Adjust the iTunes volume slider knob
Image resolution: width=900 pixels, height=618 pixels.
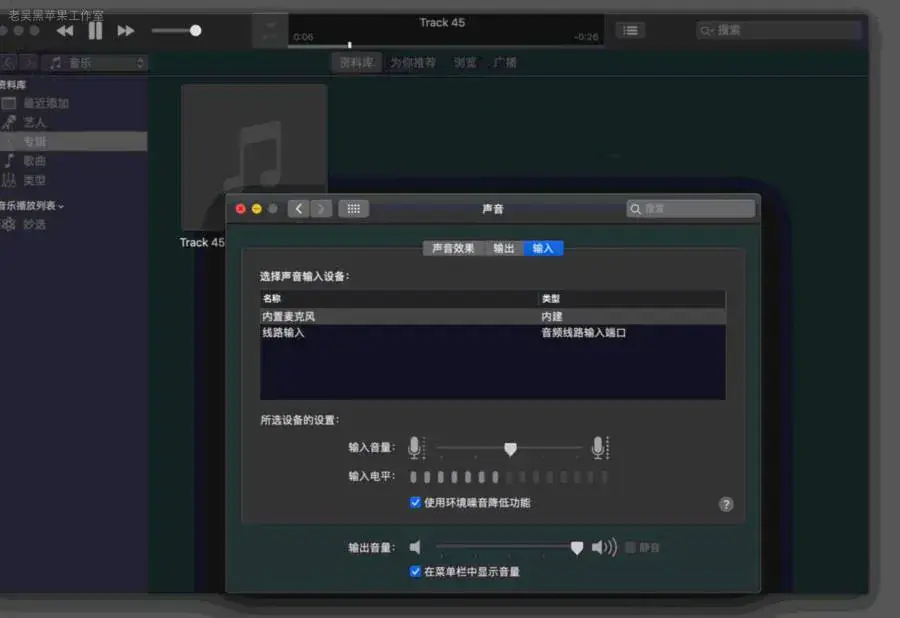click(196, 30)
